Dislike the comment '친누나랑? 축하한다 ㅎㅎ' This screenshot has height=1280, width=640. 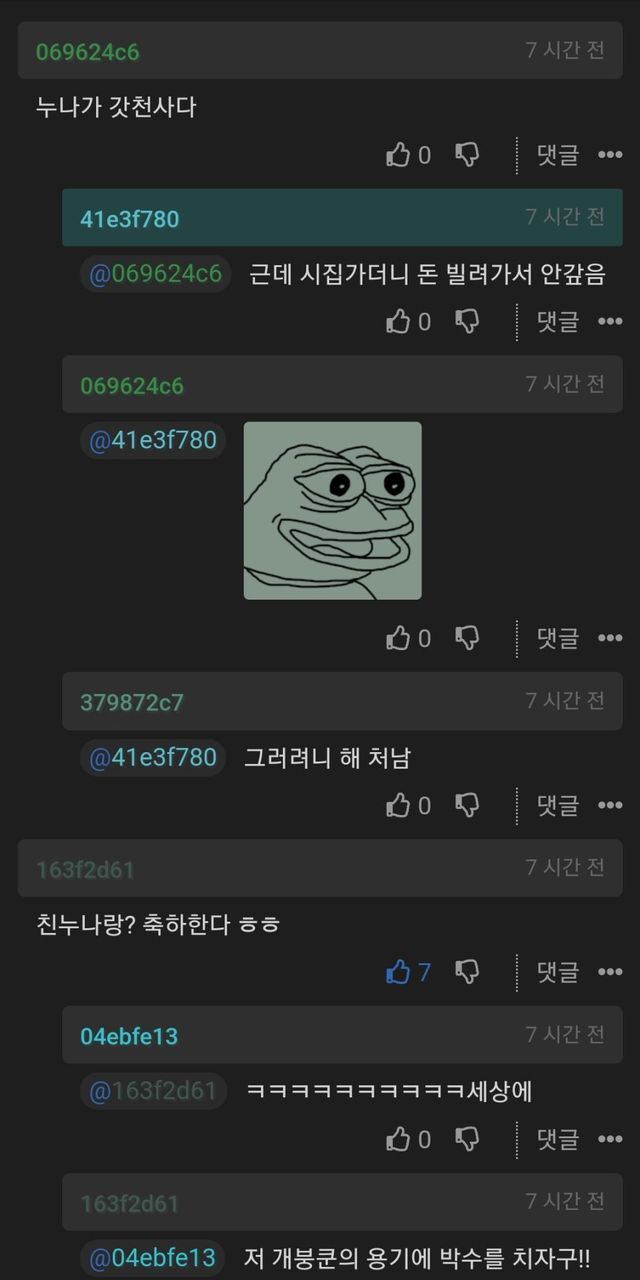(467, 972)
